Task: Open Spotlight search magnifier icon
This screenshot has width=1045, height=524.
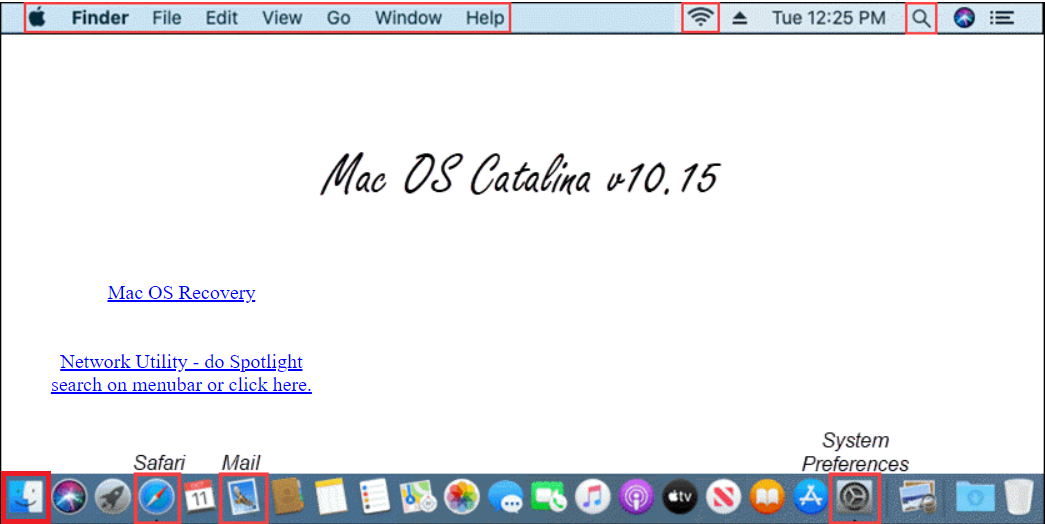Action: (921, 18)
